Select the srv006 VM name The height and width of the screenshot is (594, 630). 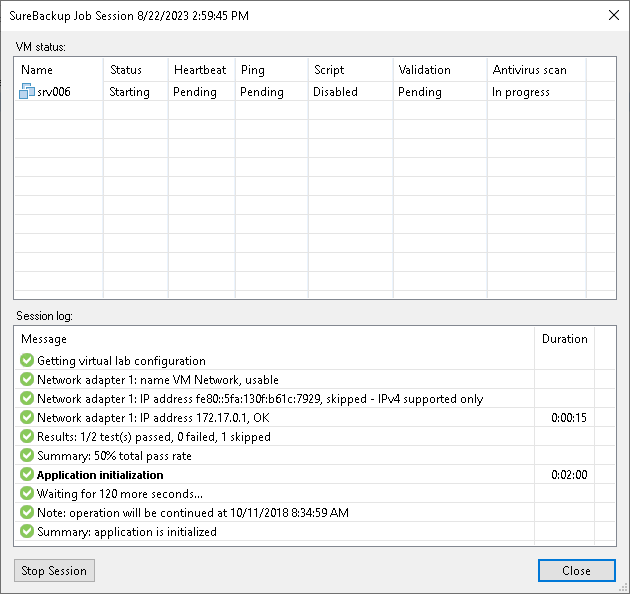[x=54, y=92]
